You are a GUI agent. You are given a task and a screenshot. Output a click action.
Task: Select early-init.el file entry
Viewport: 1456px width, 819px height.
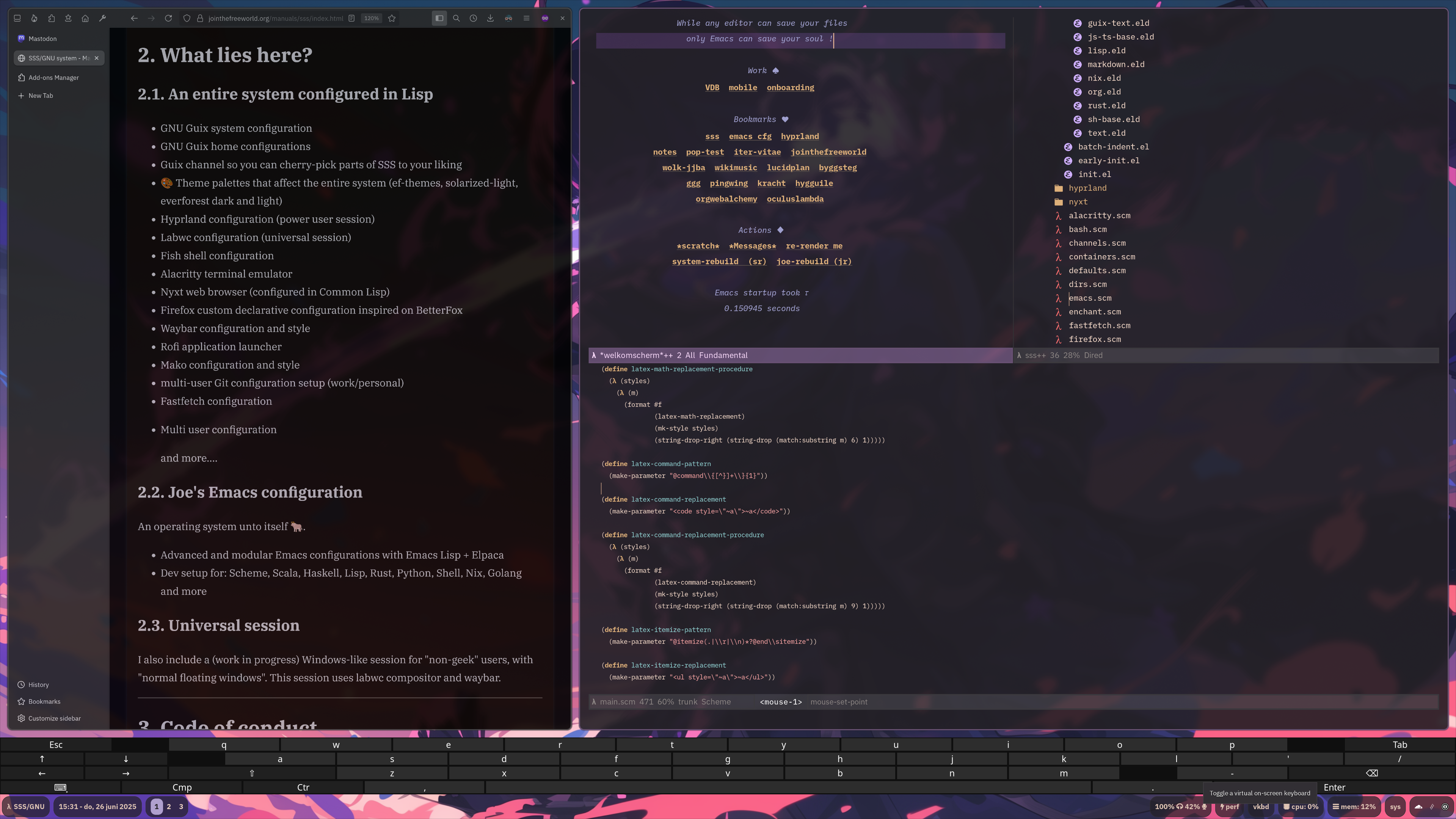click(x=1108, y=160)
